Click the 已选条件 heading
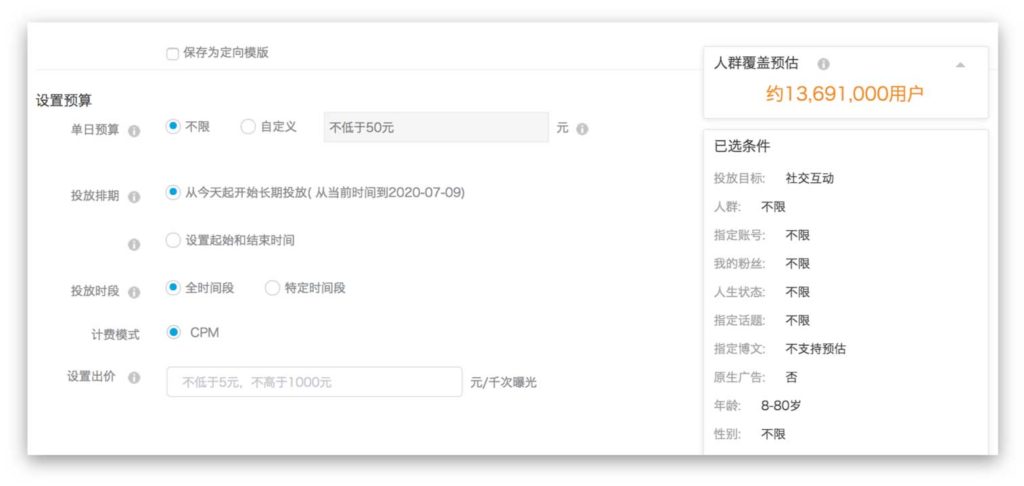Screen dimensions: 1024x486 tap(742, 146)
